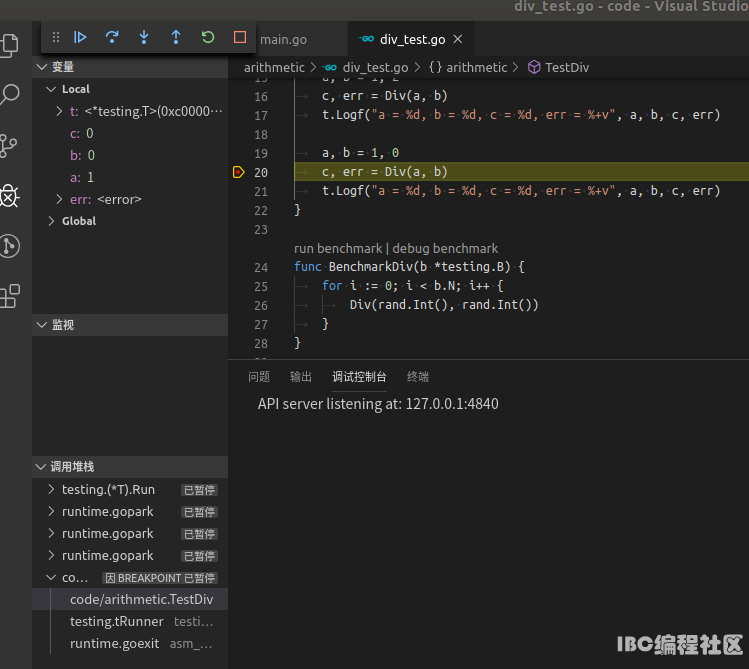Image resolution: width=749 pixels, height=669 pixels.
Task: Click the API server listening output line
Action: click(x=378, y=404)
